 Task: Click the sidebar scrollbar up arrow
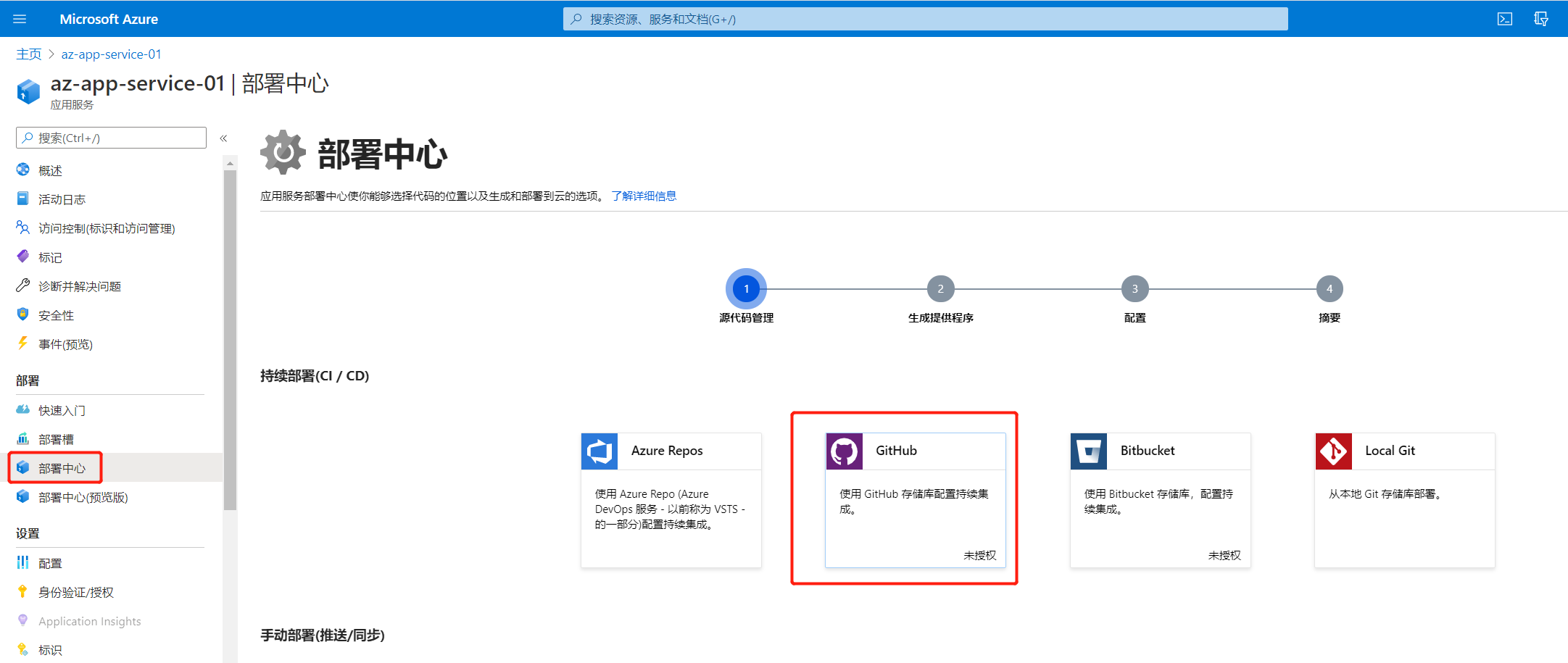[230, 164]
